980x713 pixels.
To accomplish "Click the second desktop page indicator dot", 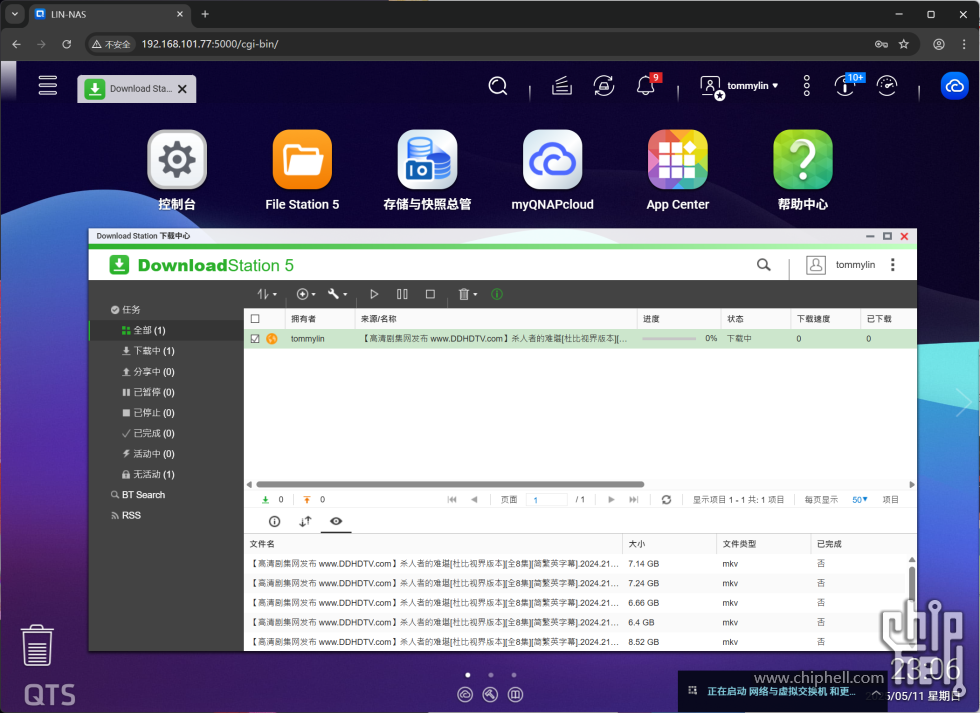I will 491,675.
